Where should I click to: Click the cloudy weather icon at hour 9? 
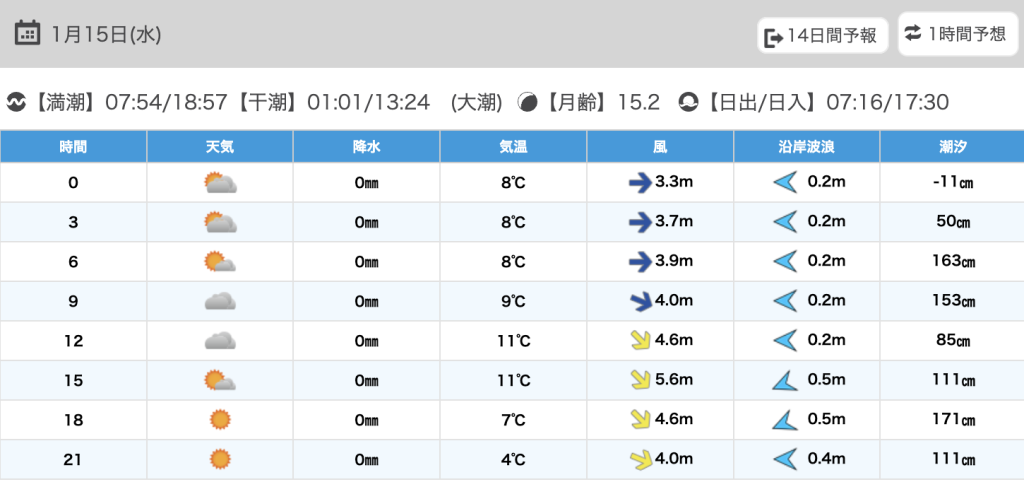tap(219, 302)
